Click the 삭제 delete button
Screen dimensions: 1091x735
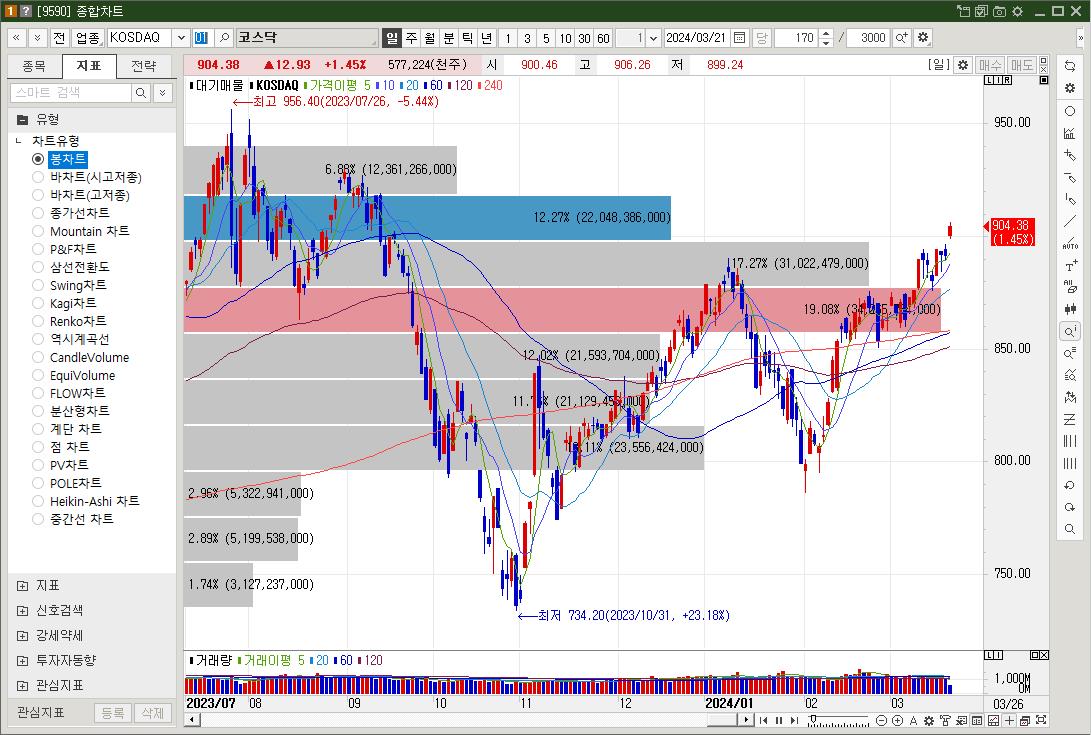pos(152,713)
